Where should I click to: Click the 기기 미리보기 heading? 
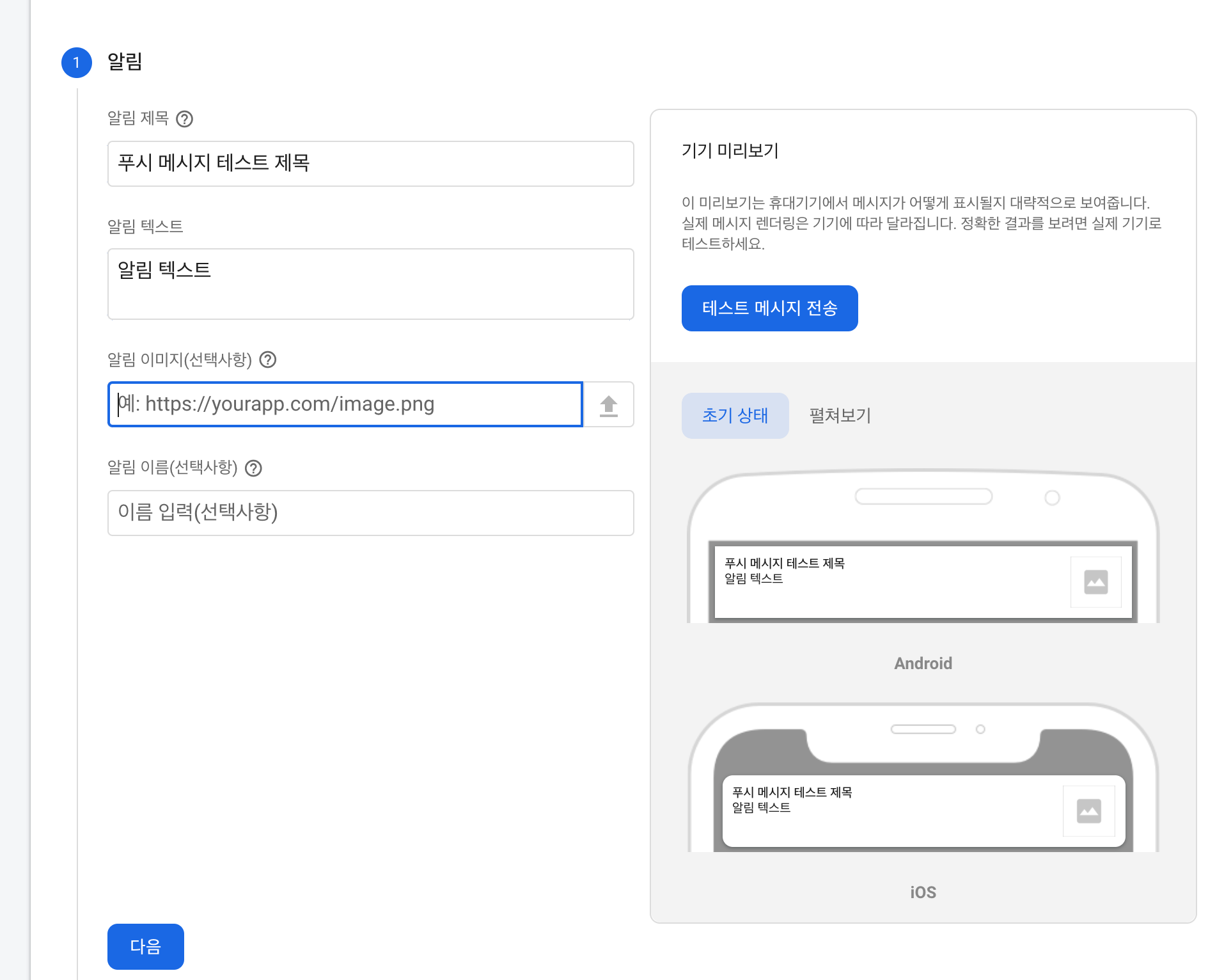[x=730, y=150]
